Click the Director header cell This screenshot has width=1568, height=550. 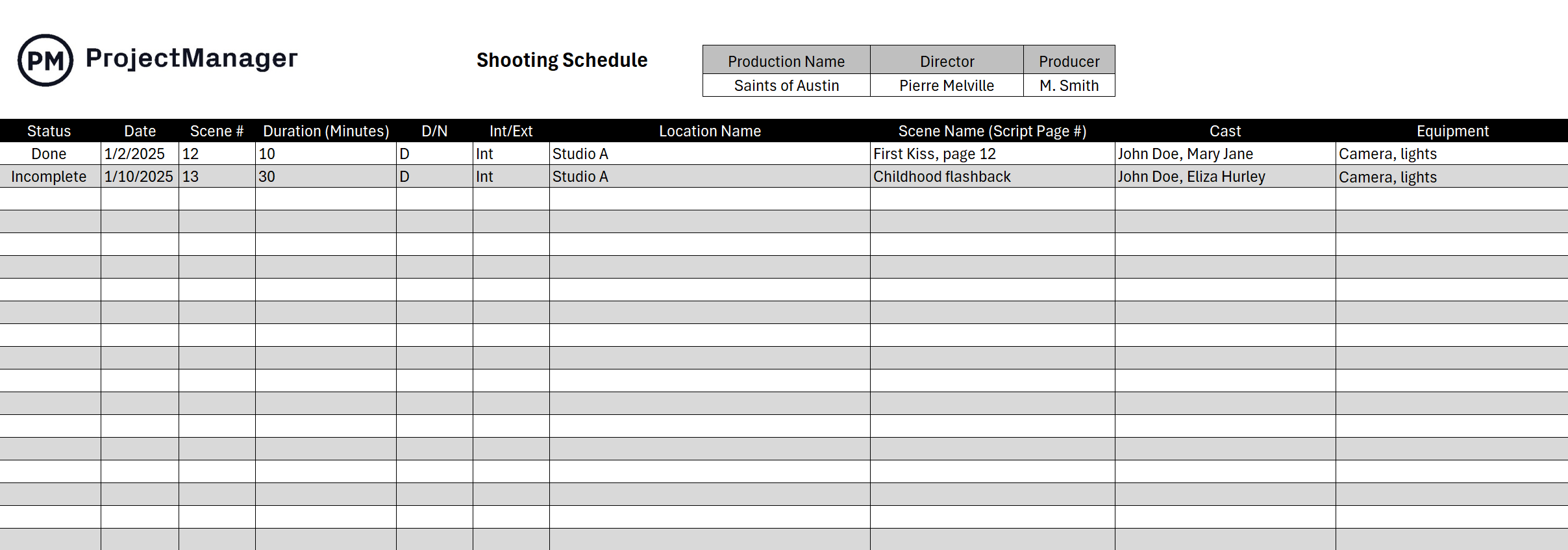click(x=947, y=61)
